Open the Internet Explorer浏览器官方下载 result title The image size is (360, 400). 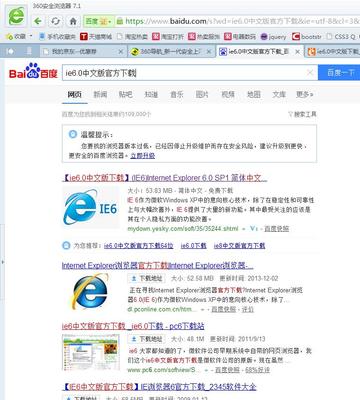pyautogui.click(x=157, y=266)
